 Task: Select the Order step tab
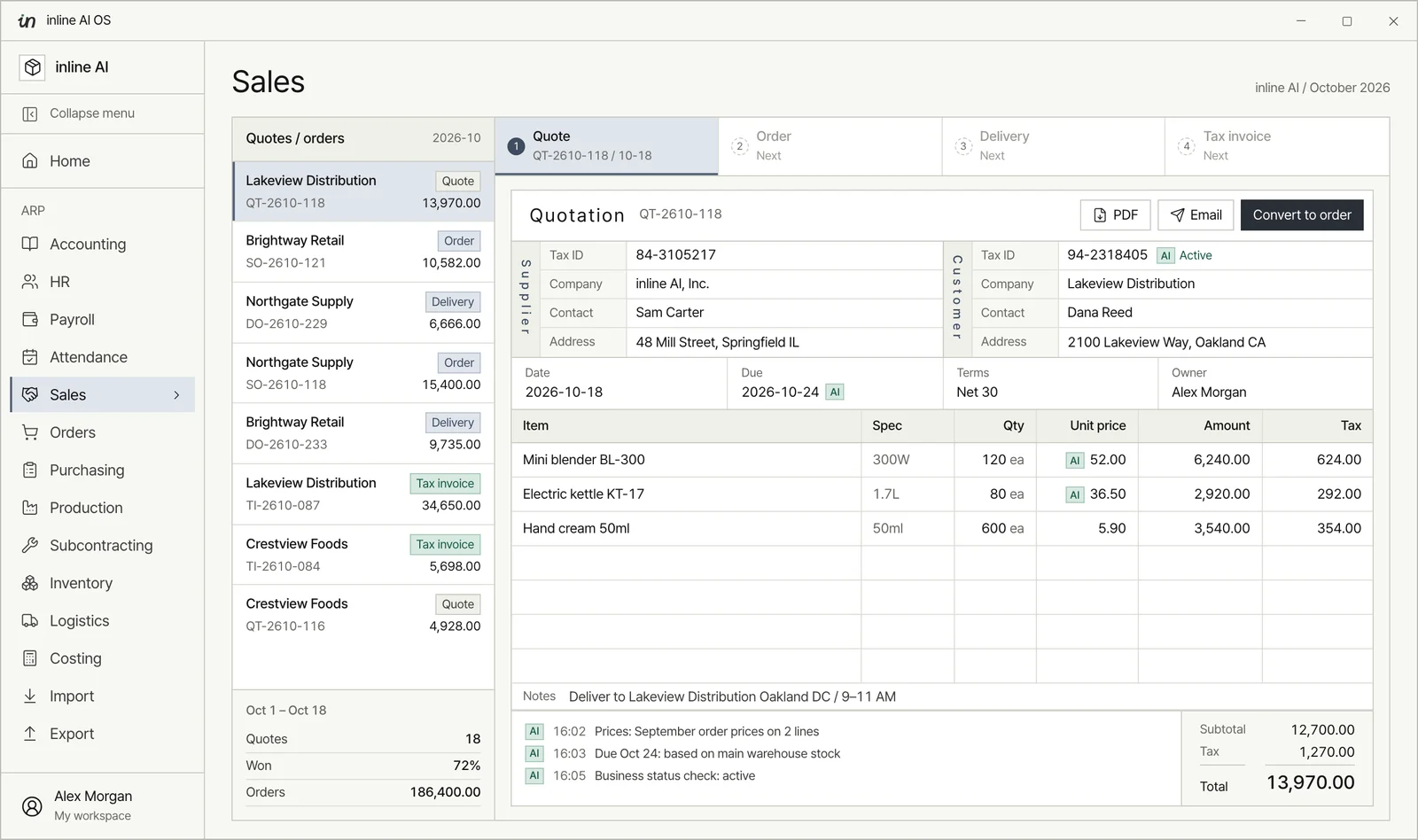tap(830, 146)
